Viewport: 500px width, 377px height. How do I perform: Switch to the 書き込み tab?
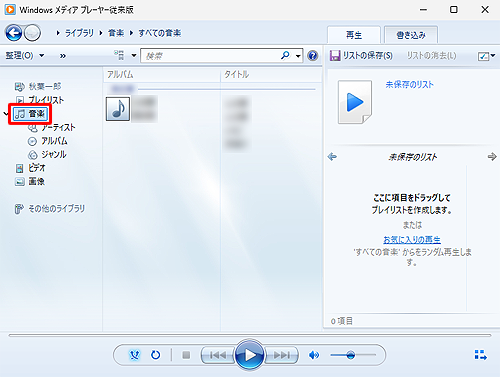(x=411, y=35)
